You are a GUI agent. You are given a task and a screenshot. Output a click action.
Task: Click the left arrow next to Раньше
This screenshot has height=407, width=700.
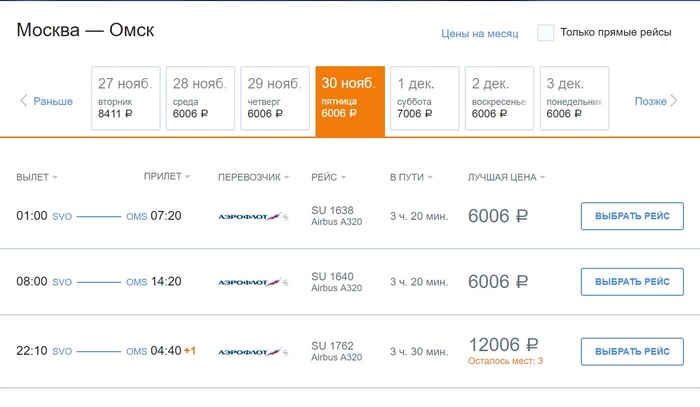(23, 100)
